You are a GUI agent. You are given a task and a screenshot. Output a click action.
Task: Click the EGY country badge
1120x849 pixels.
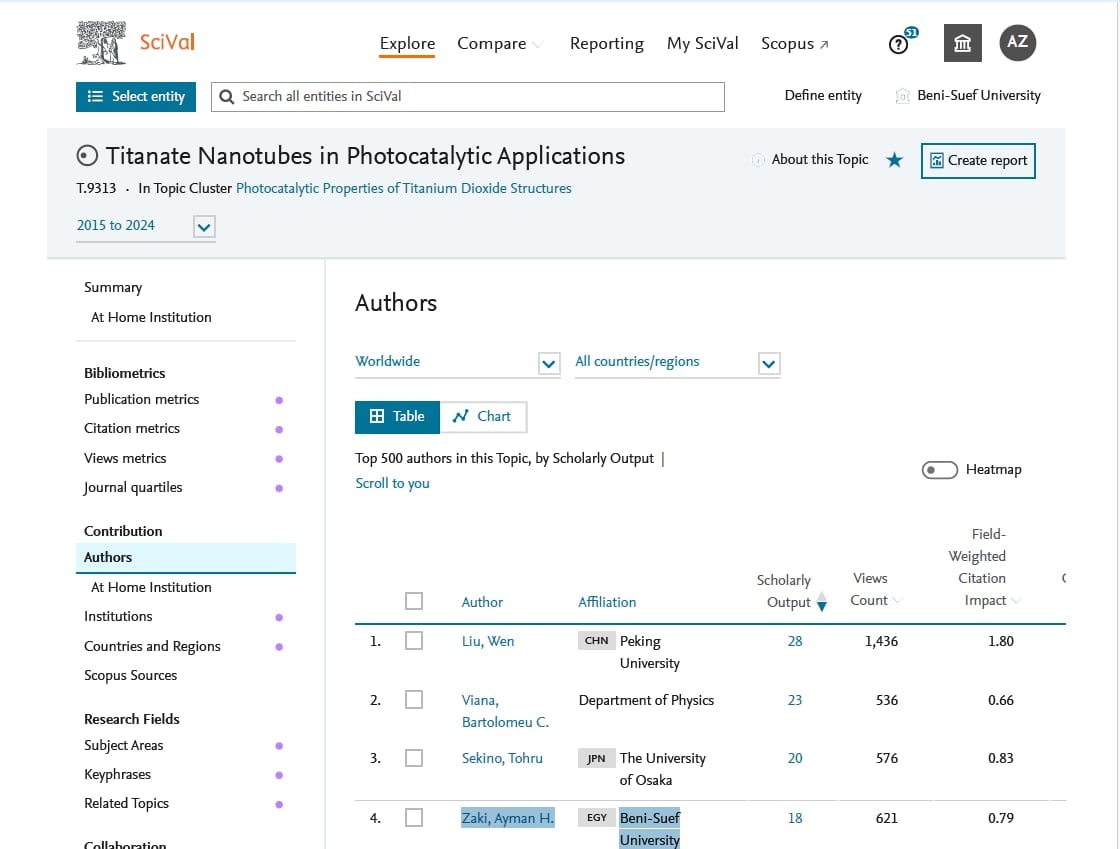tap(596, 818)
